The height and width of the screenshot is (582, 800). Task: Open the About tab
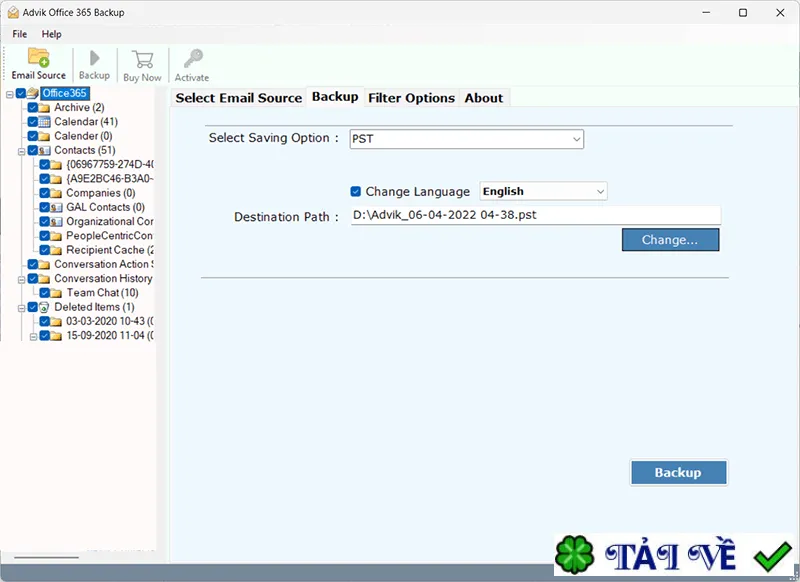click(484, 98)
